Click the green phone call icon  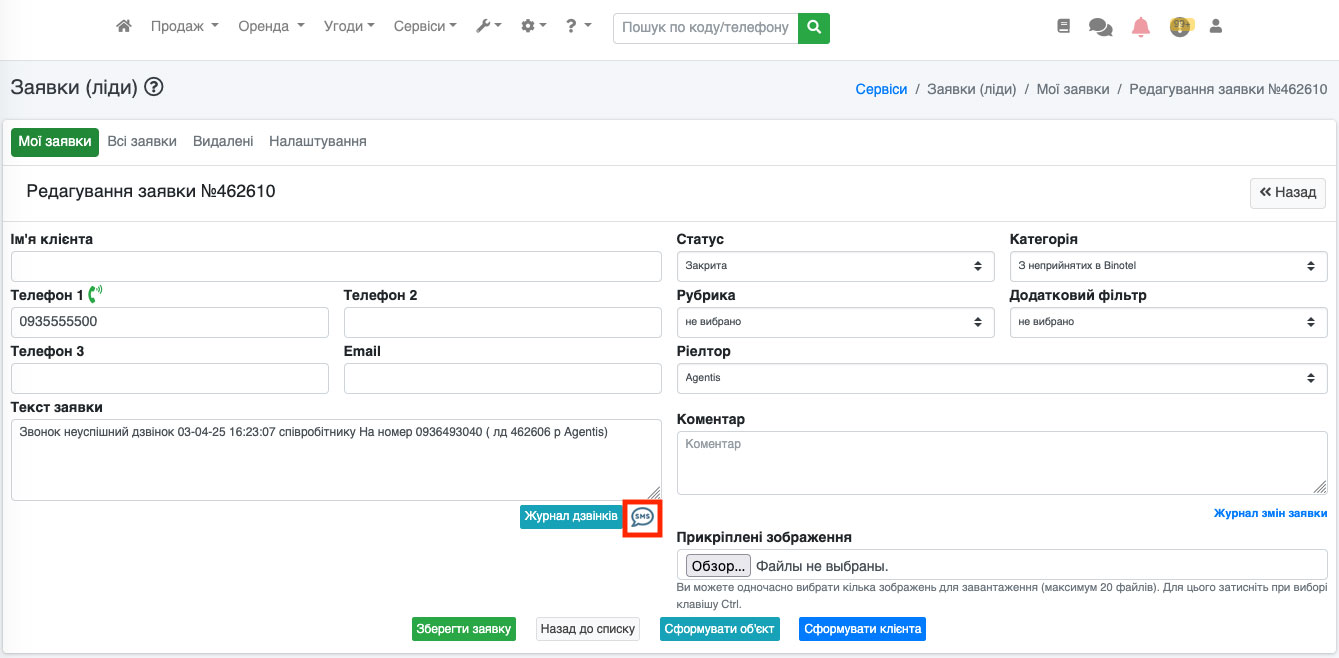[x=96, y=295]
